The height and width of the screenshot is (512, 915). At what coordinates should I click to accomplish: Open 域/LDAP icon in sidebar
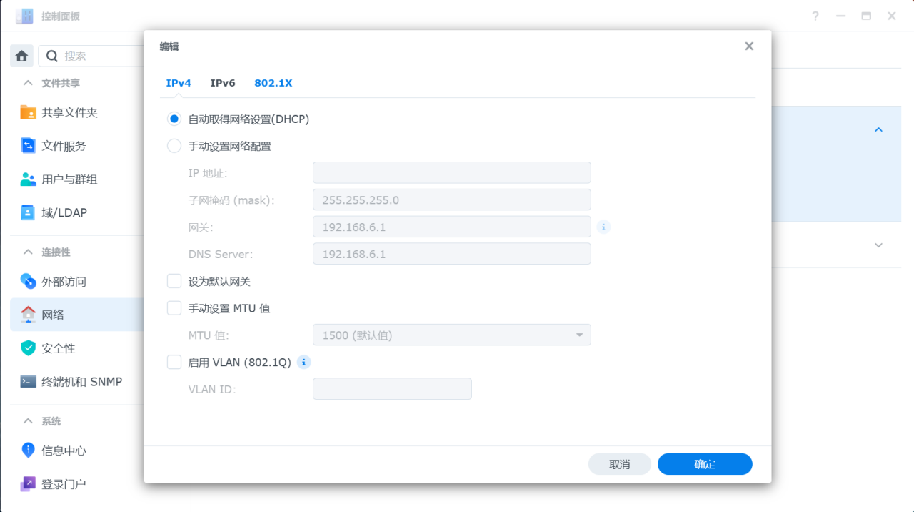(x=28, y=212)
